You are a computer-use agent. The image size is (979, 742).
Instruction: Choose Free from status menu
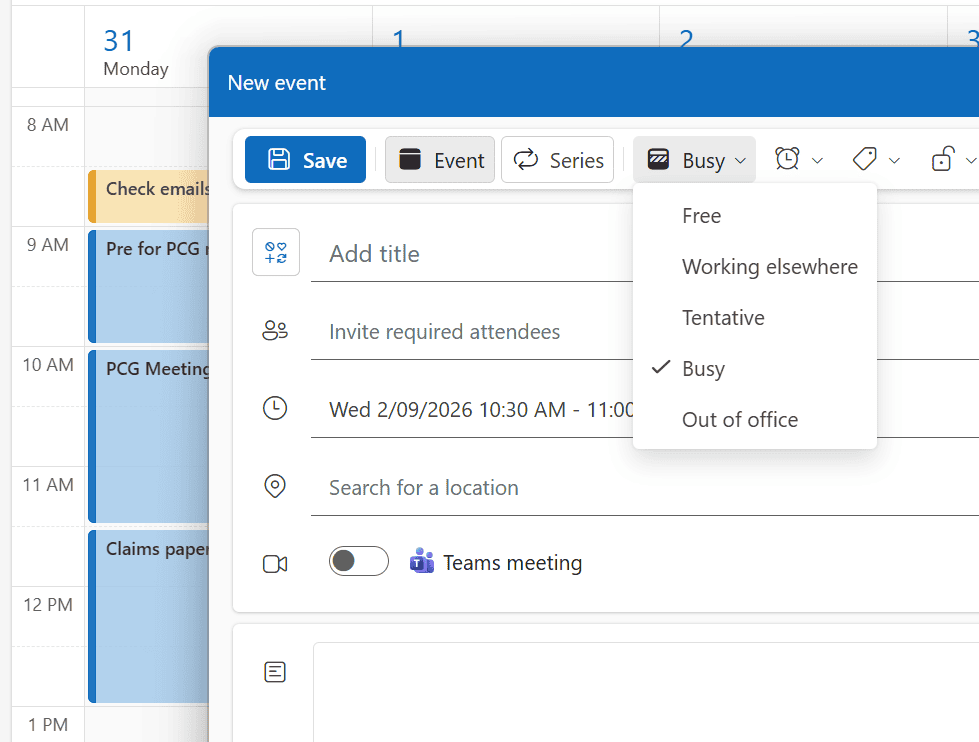[755, 216]
